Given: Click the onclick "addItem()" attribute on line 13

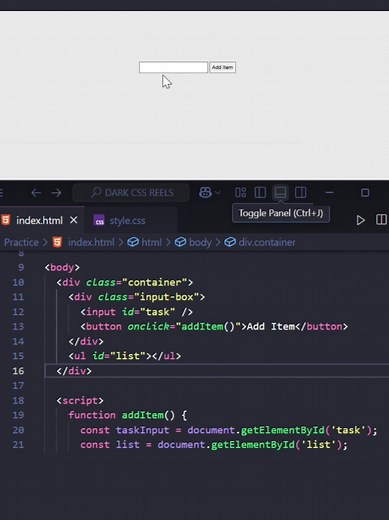Looking at the screenshot, I should (184, 327).
